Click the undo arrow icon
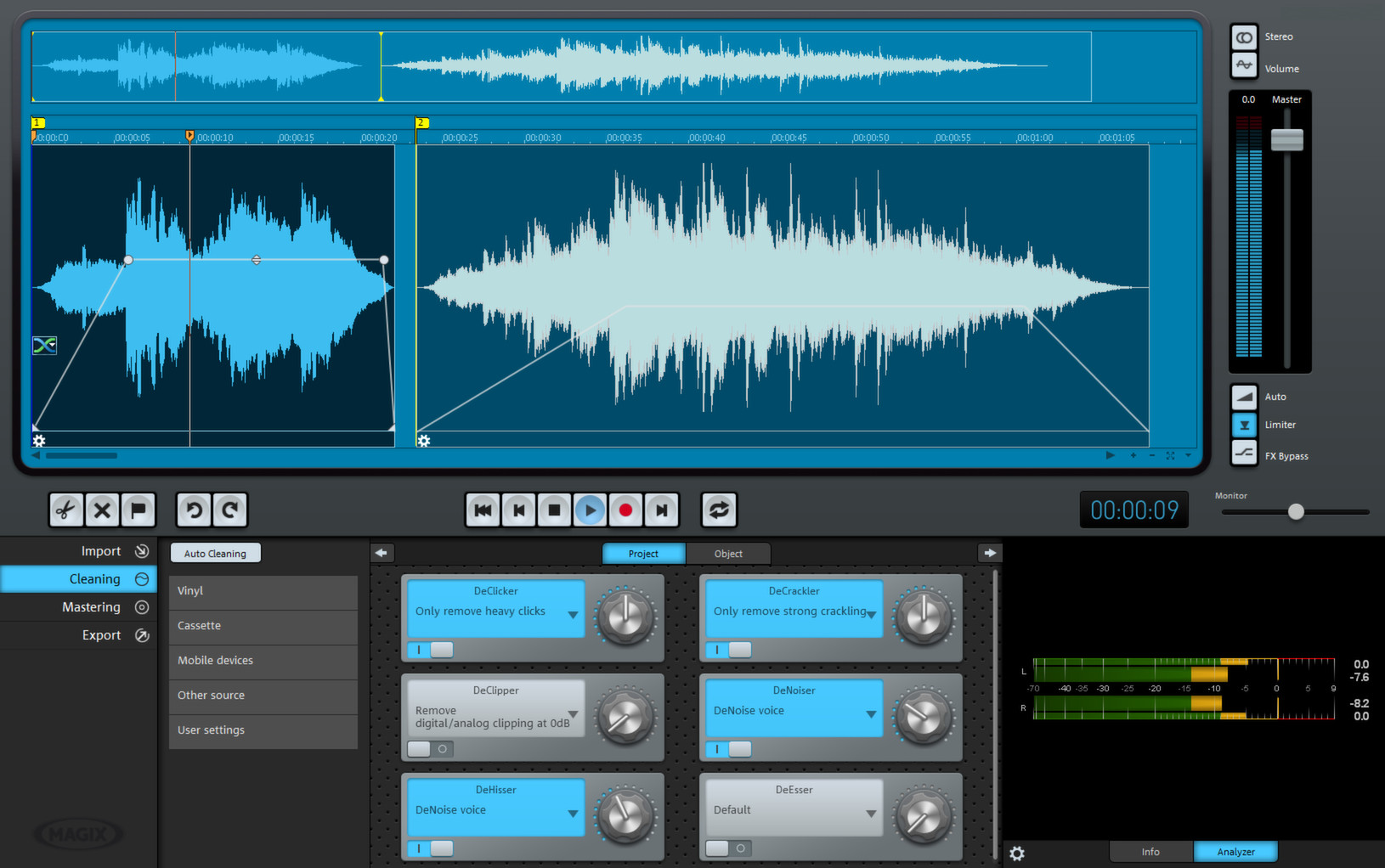 point(194,510)
